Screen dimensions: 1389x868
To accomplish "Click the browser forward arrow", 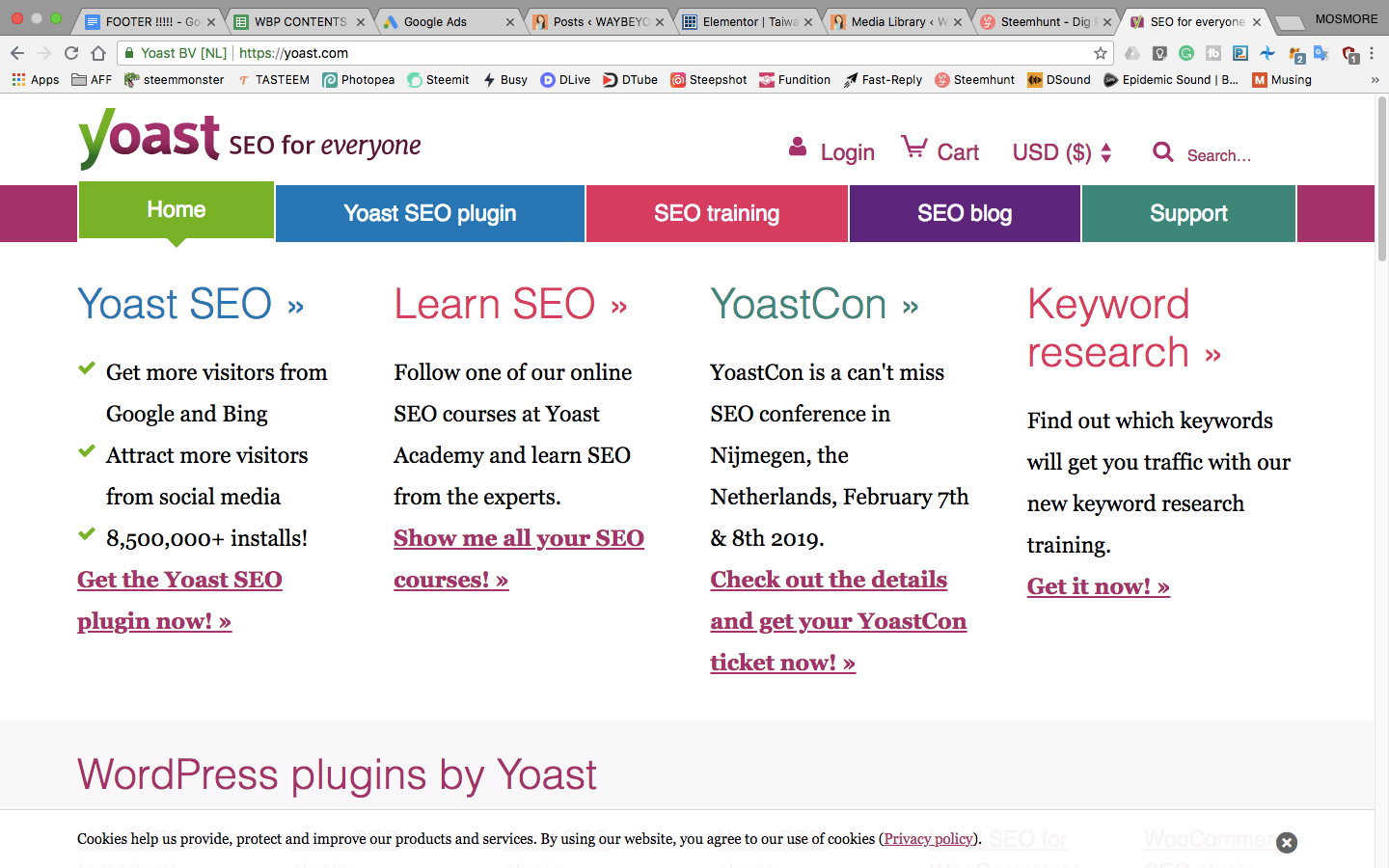I will [43, 53].
